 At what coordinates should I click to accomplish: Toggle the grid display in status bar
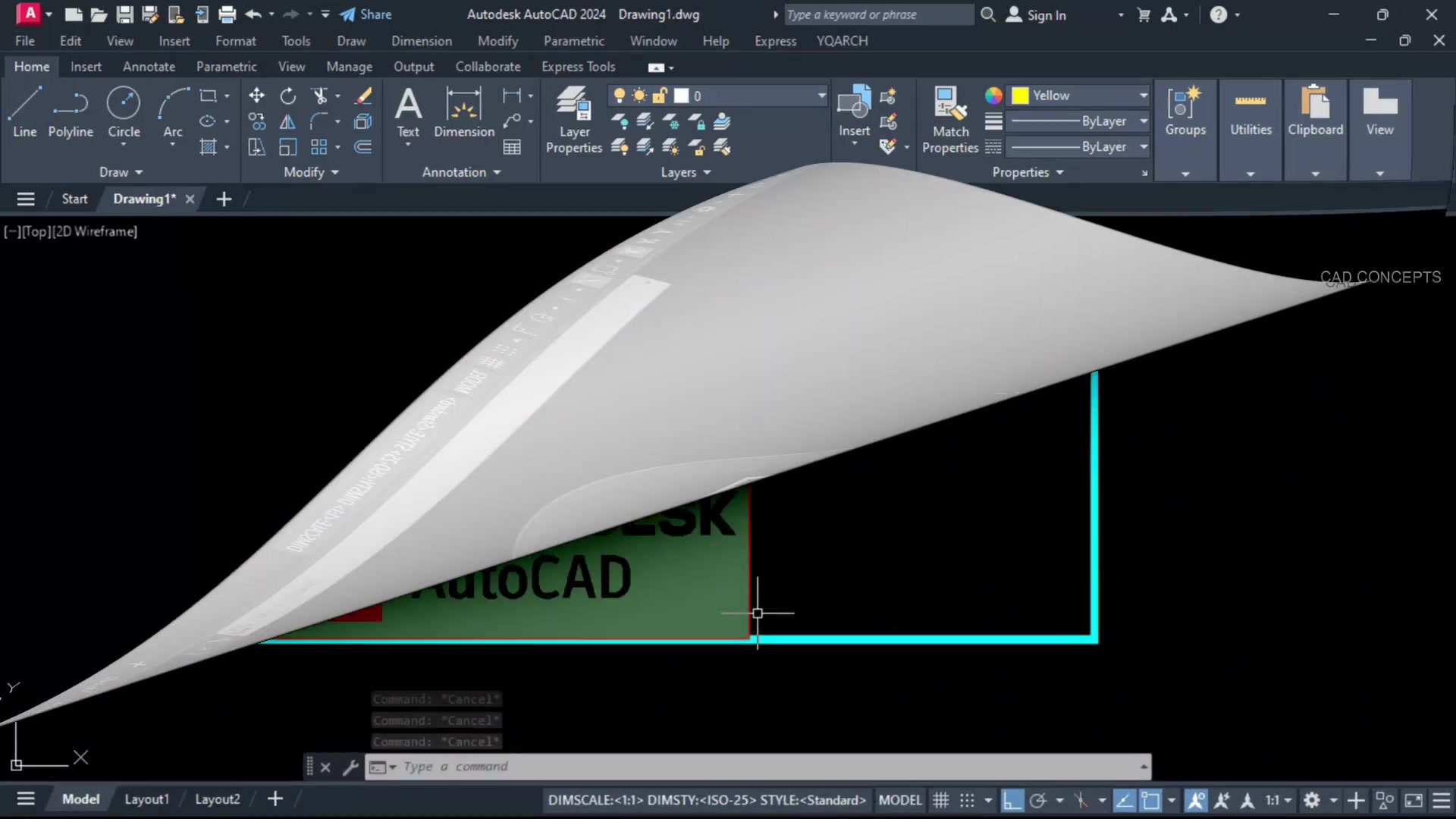tap(940, 800)
